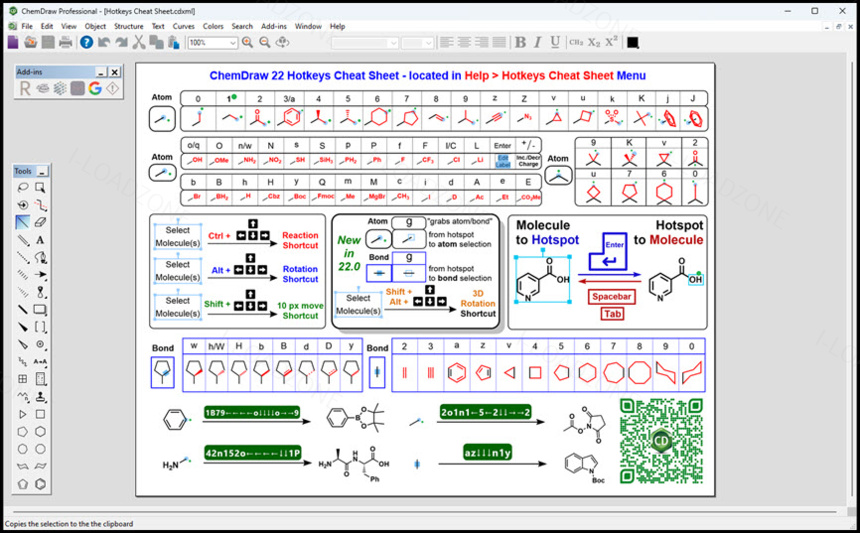
Task: Click the black color swatch
Action: [632, 42]
